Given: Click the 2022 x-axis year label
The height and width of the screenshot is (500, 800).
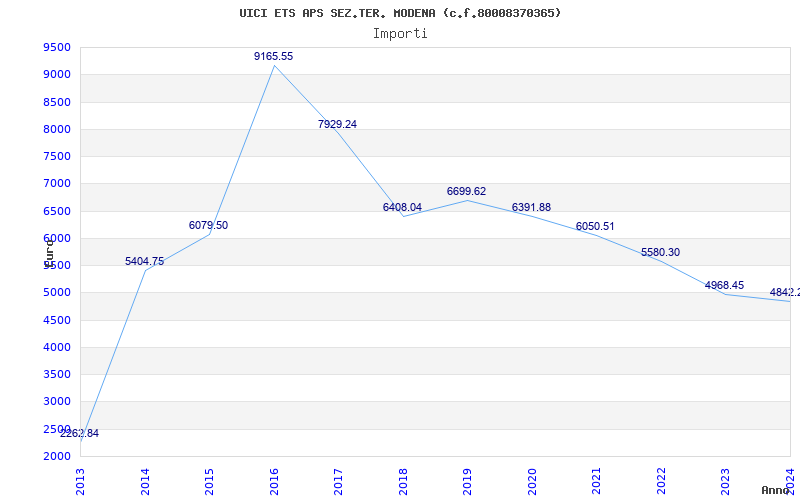Looking at the screenshot, I should point(661,481).
